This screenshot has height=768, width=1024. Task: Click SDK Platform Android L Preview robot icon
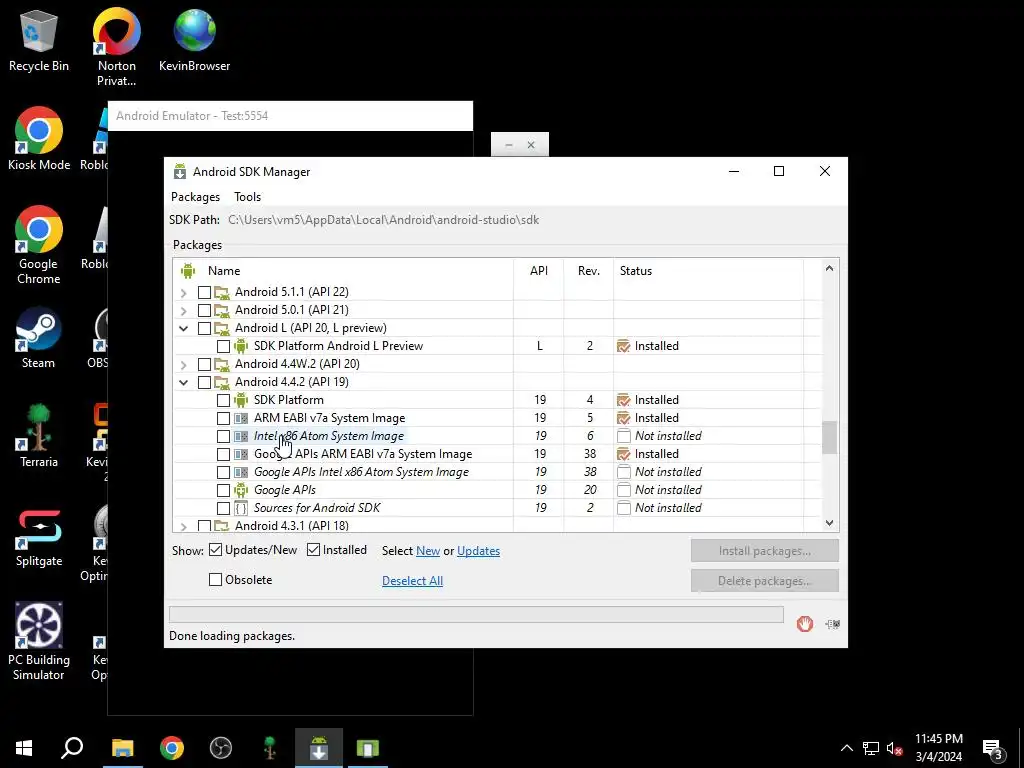(241, 345)
